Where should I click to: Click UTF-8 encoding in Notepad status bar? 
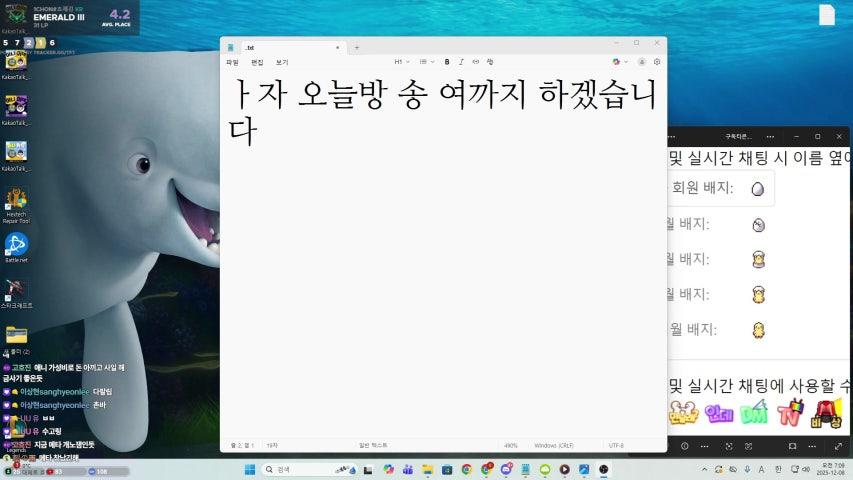616,445
